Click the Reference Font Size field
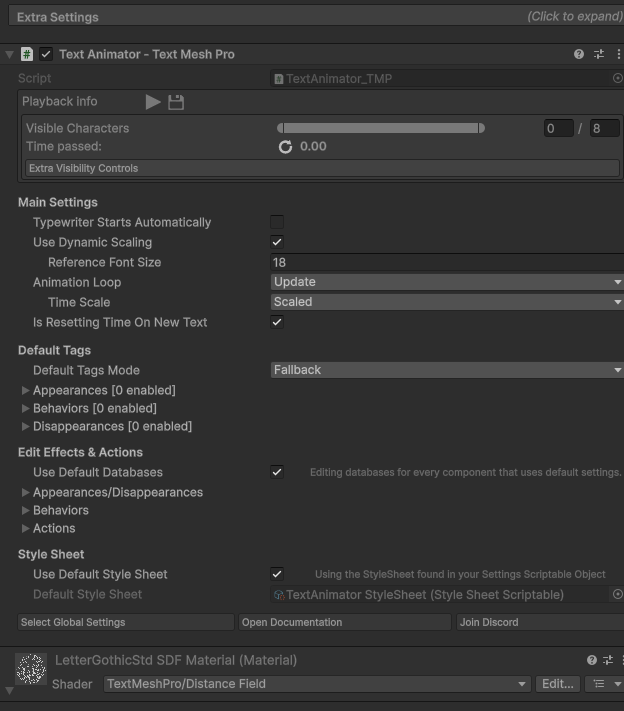This screenshot has height=711, width=624. click(447, 262)
